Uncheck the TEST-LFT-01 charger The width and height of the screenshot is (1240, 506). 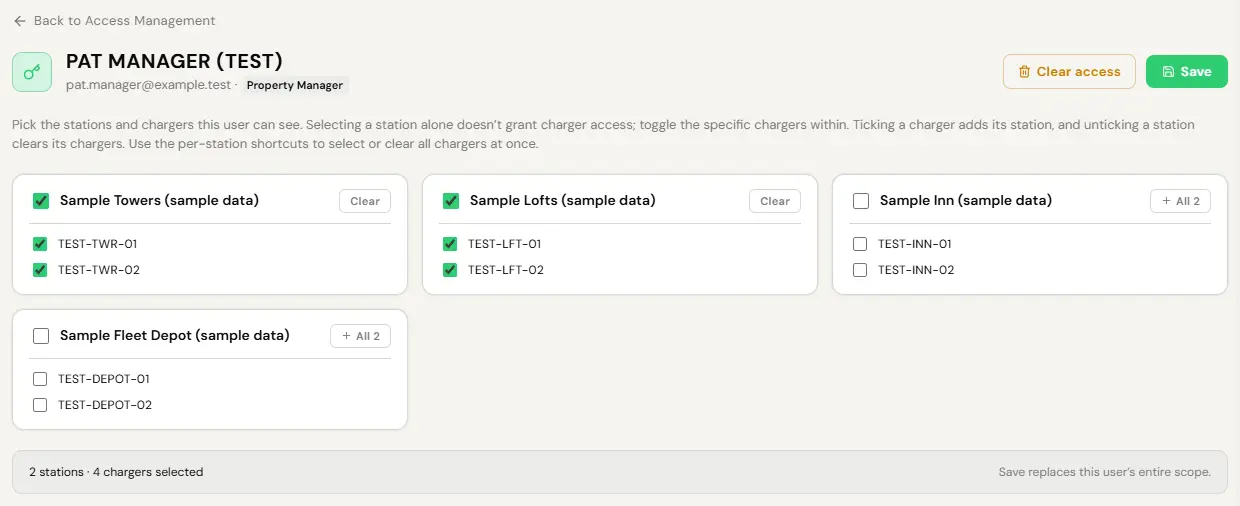[450, 244]
